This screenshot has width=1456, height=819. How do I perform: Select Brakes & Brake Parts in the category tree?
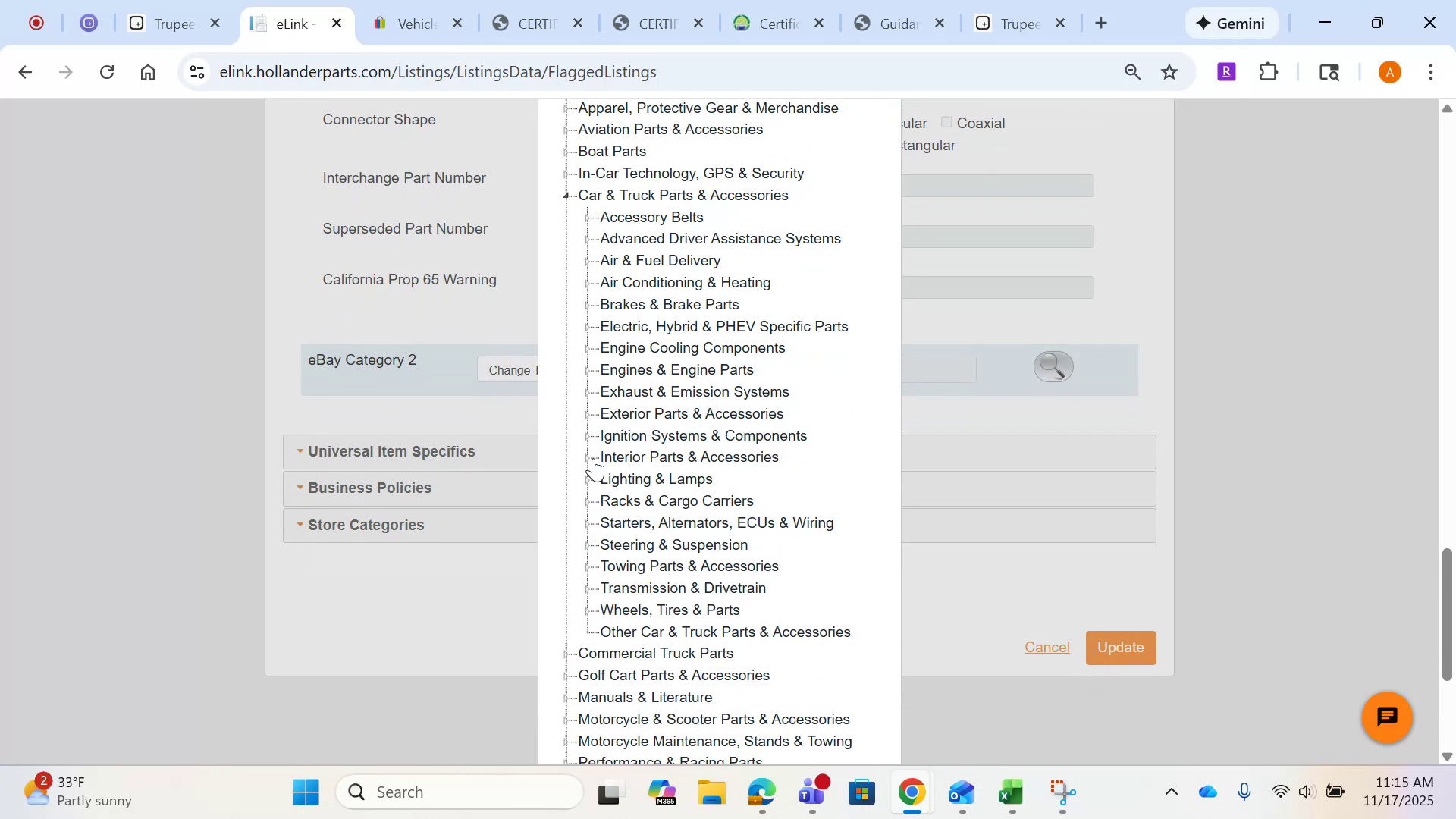point(669,304)
